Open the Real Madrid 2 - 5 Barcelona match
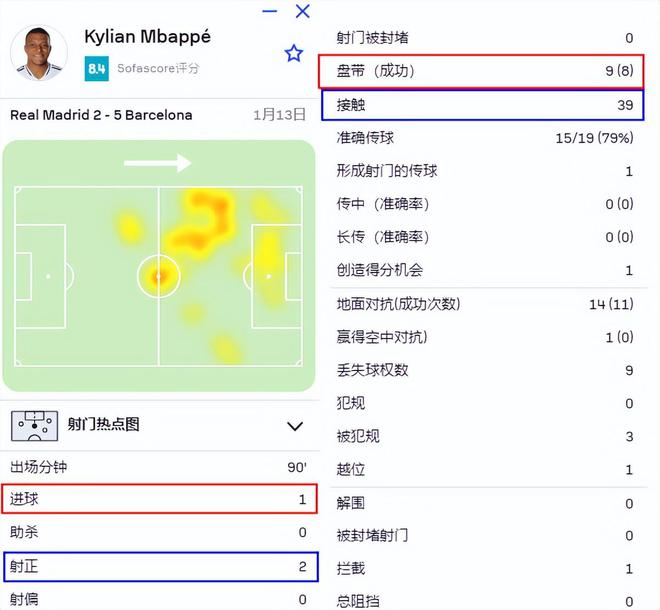Screen dimensions: 660x610 [101, 115]
